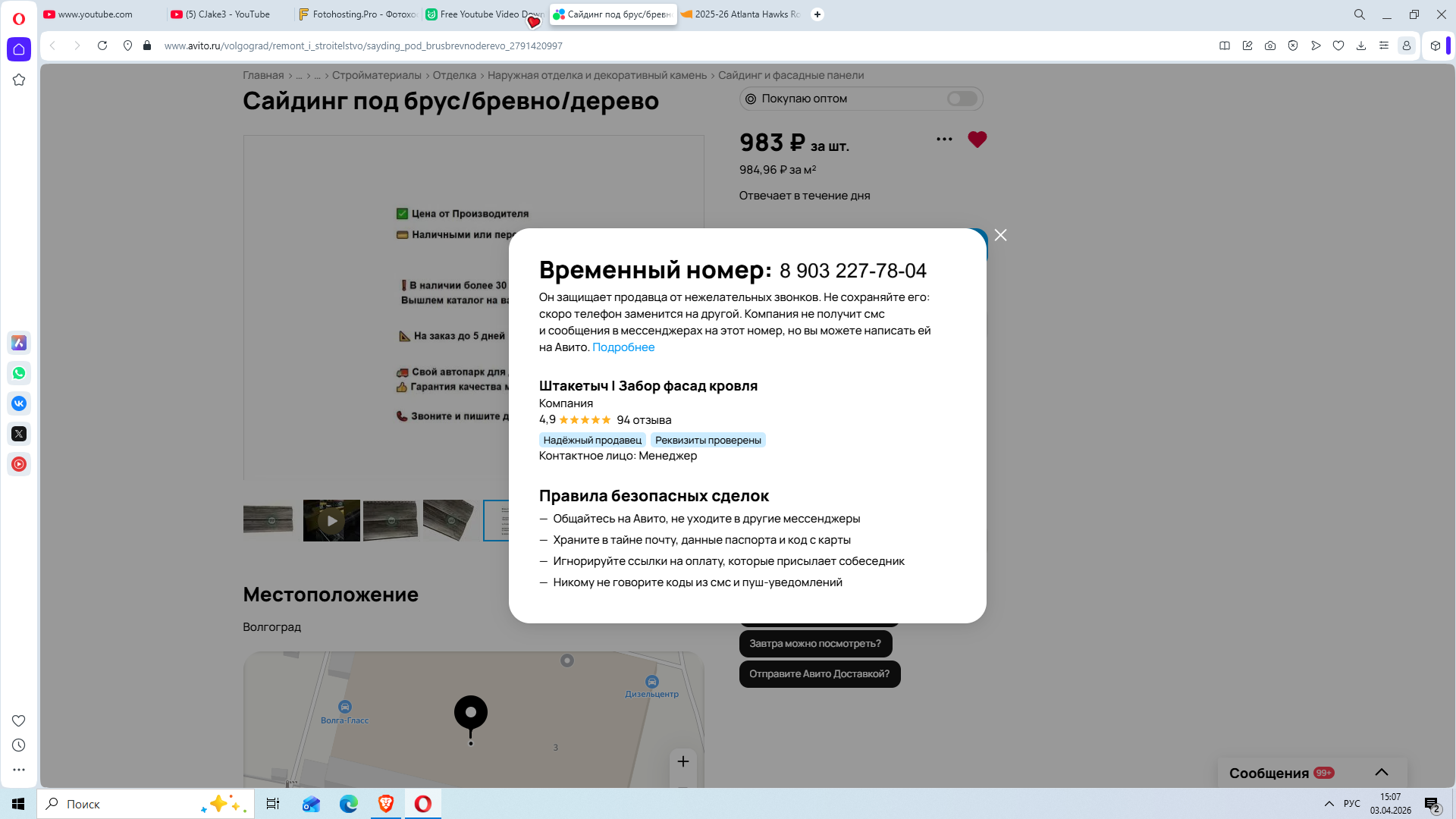
Task: Open Opera sidebar history clock icon
Action: click(x=19, y=745)
